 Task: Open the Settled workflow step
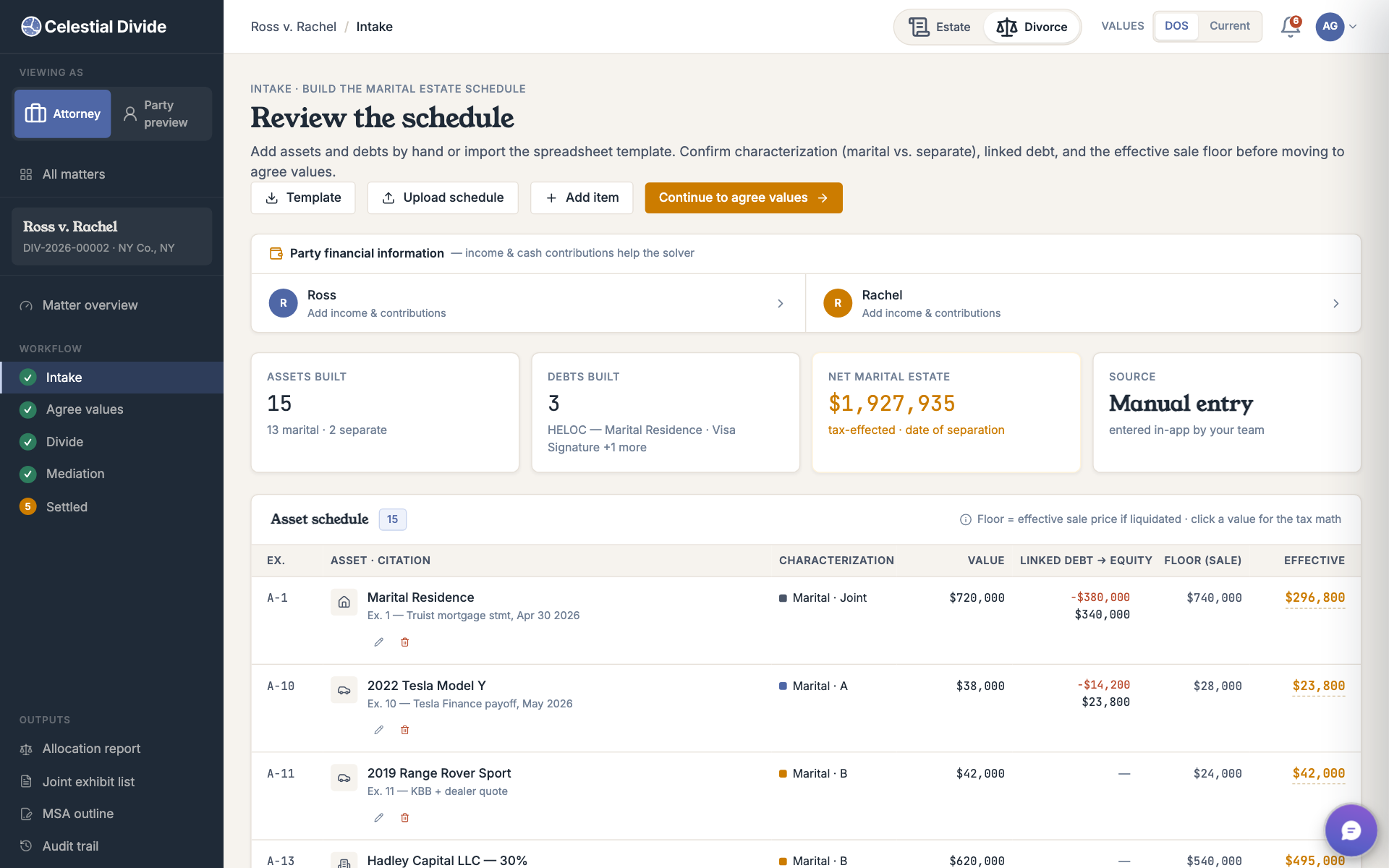[111, 506]
